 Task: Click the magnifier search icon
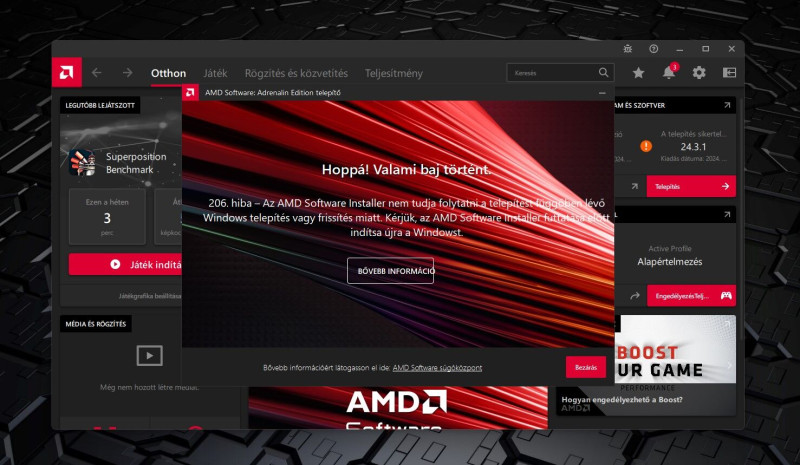point(604,72)
